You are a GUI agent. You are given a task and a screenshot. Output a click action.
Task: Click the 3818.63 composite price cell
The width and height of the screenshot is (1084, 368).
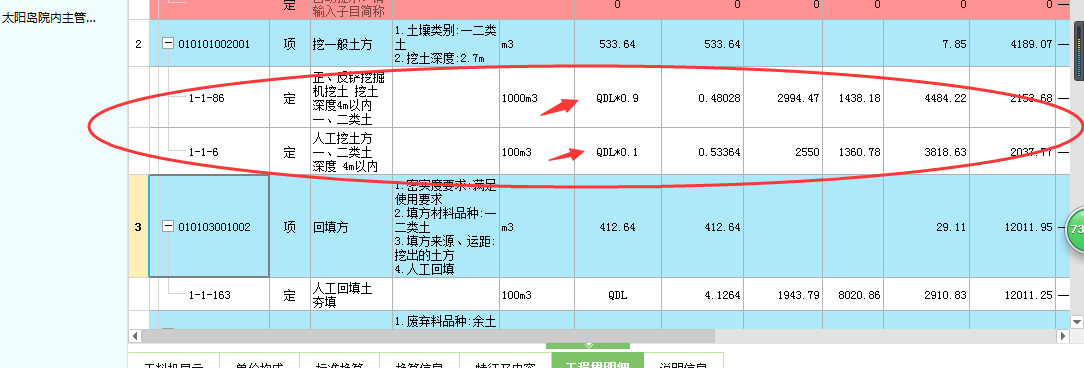[x=926, y=152]
